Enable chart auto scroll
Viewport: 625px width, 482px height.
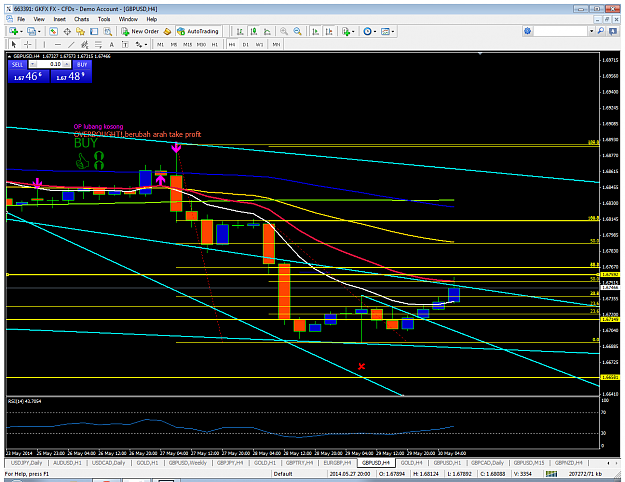pos(315,31)
